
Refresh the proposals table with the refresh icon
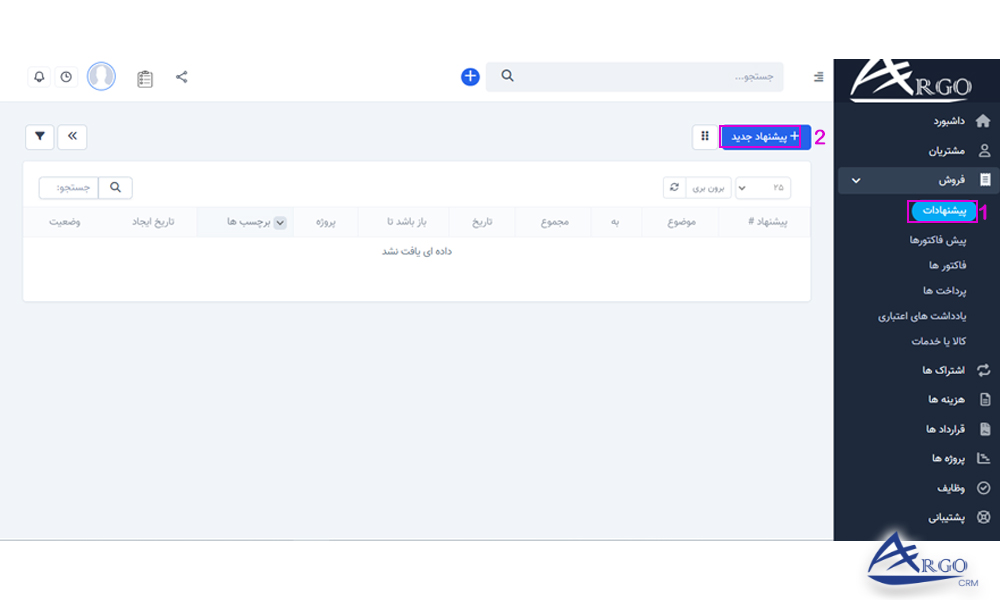[674, 188]
